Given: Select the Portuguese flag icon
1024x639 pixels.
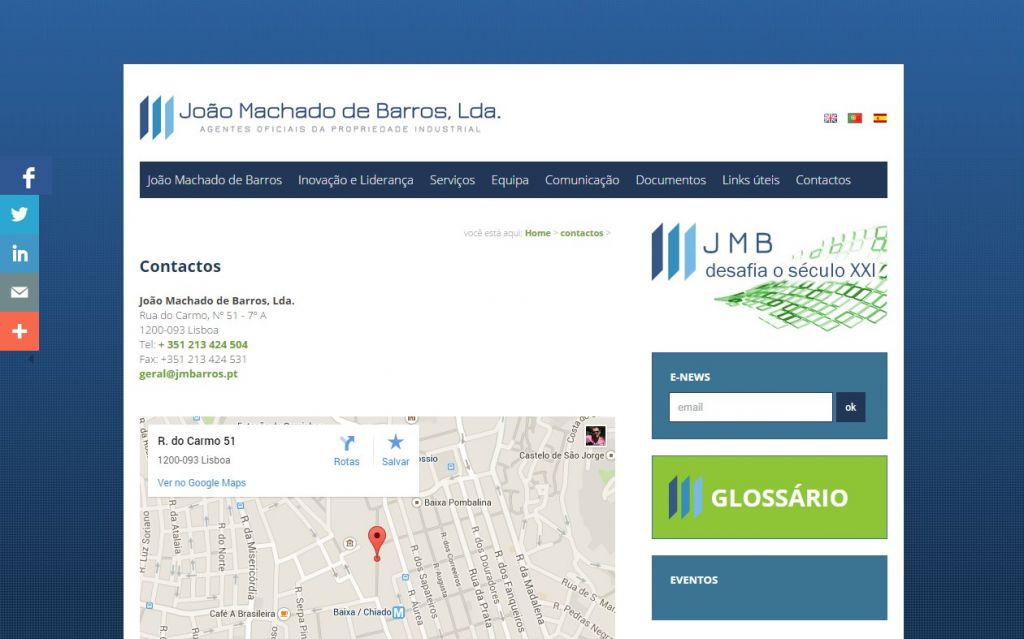Looking at the screenshot, I should [x=854, y=118].
